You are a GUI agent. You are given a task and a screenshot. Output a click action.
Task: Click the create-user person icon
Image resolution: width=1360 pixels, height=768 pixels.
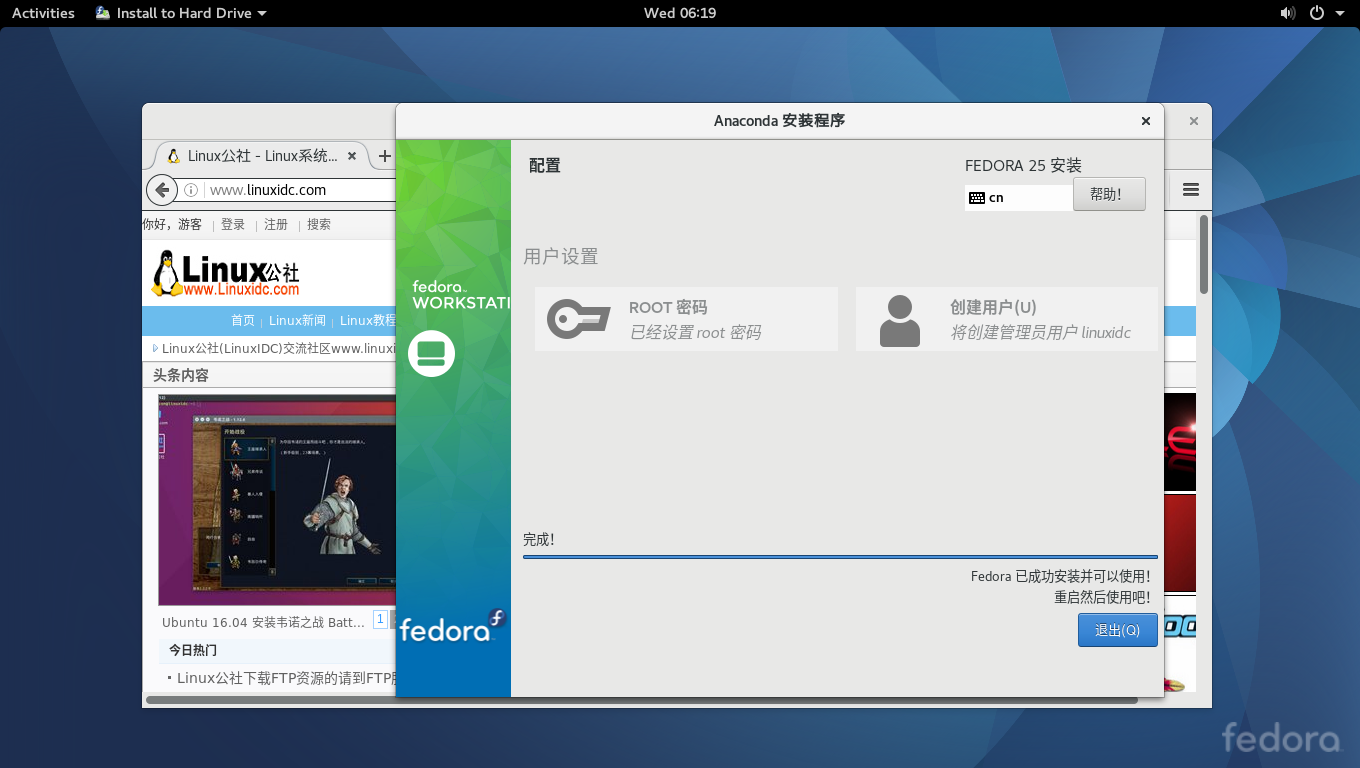click(899, 320)
